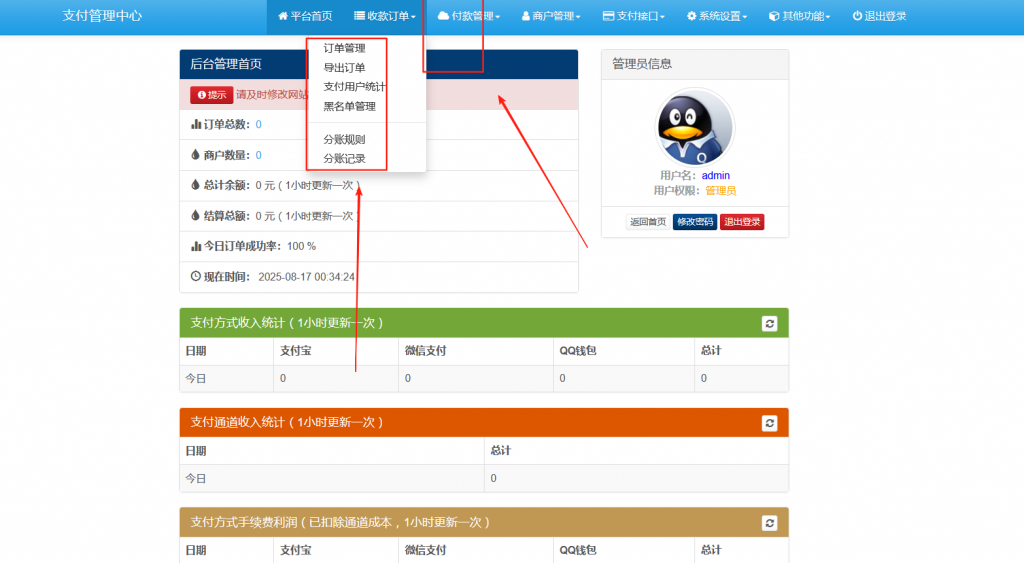Expand the 支付接口 menu

(633, 17)
